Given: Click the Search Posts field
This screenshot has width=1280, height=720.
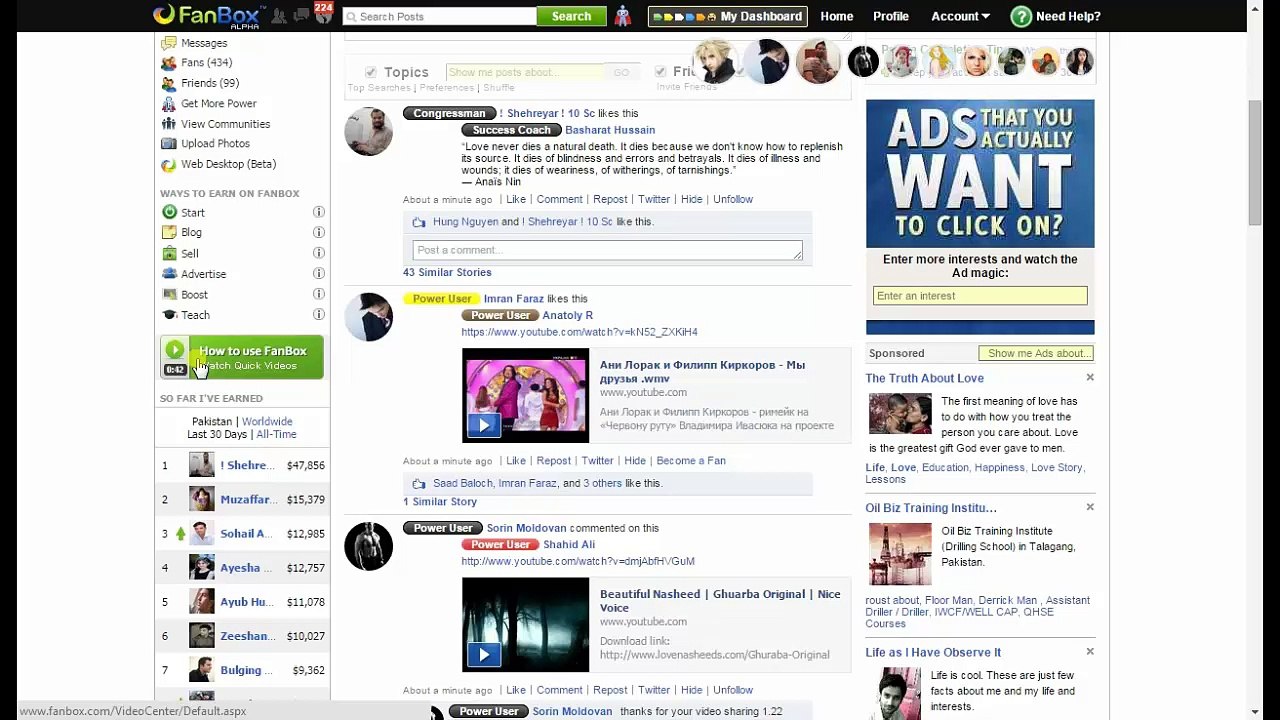Looking at the screenshot, I should (x=439, y=16).
